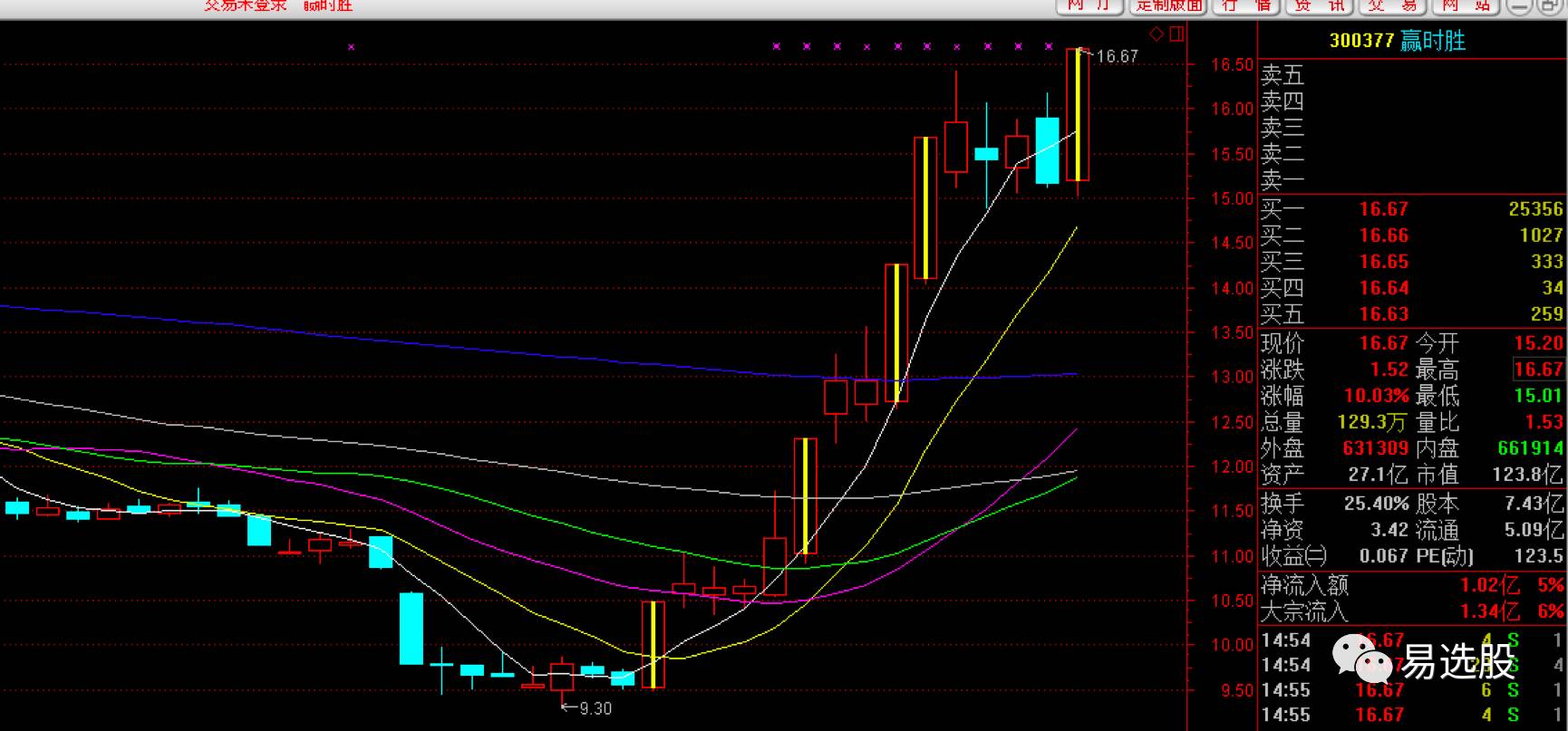Click the red square panel icon beside diamond
Image resolution: width=1568 pixels, height=731 pixels.
point(1176,34)
